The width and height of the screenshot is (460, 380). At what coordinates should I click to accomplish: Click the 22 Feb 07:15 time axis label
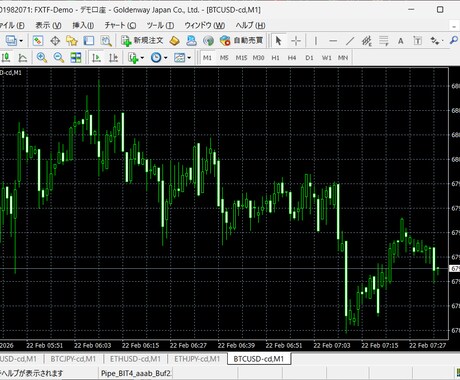380,346
